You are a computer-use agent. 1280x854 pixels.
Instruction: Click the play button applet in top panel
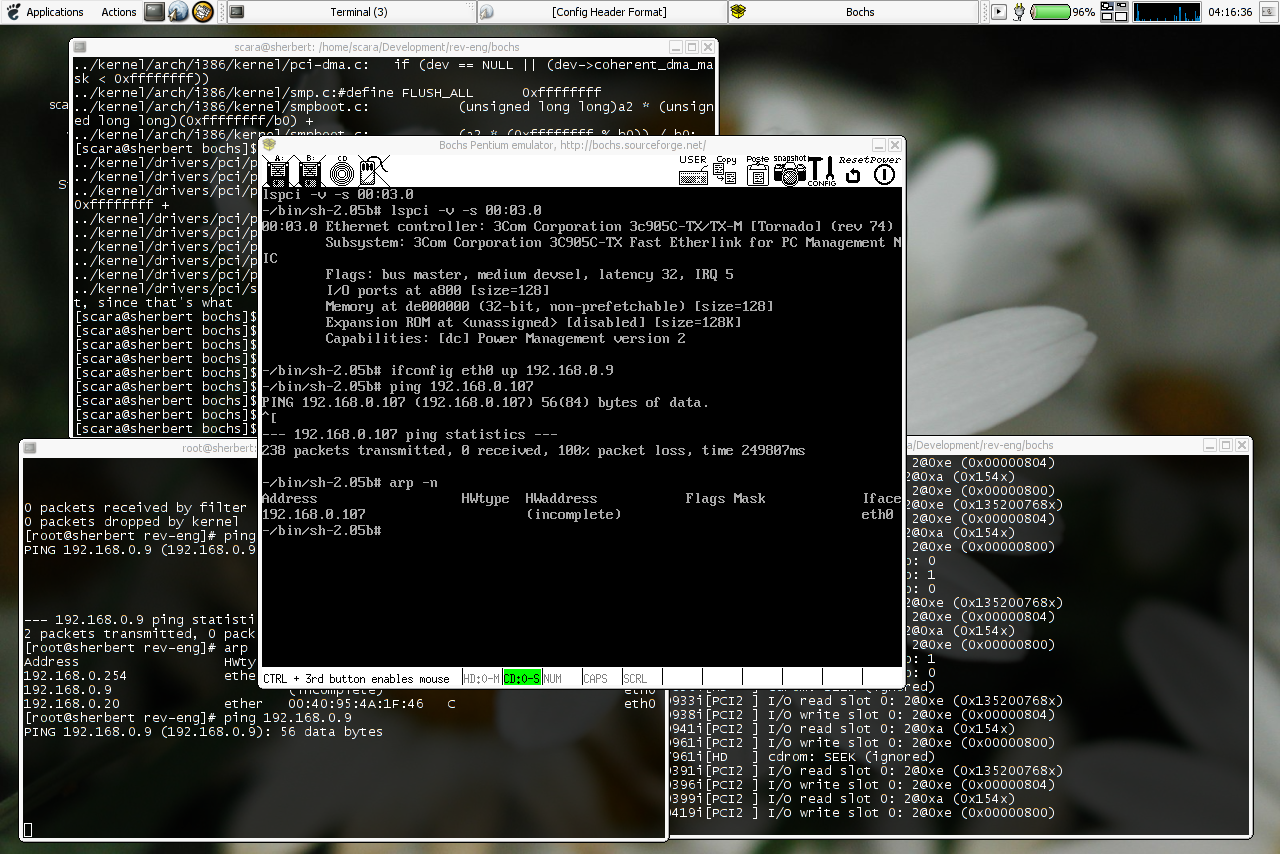(x=999, y=12)
